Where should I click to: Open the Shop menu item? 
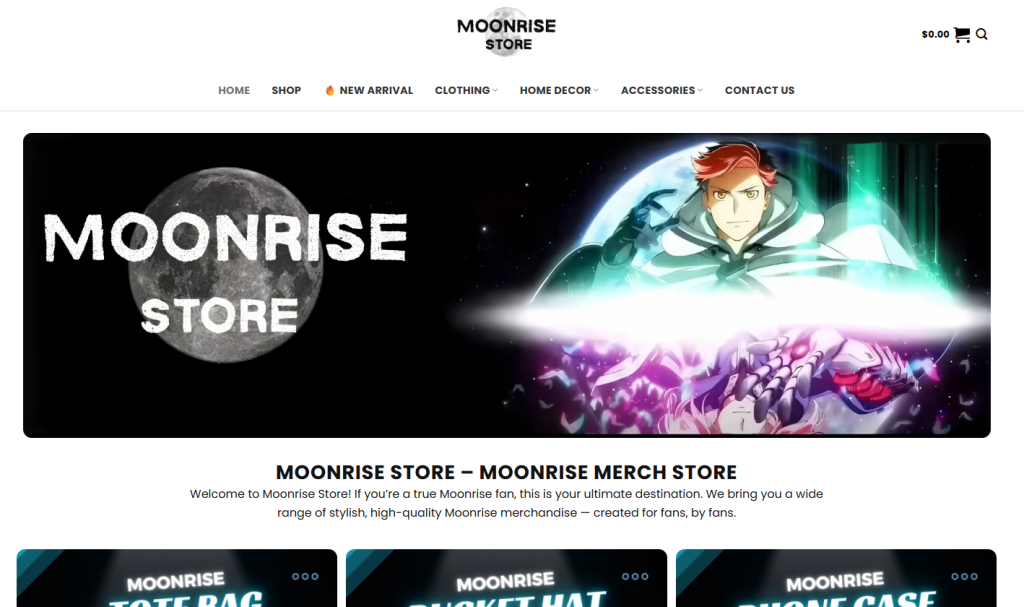pos(286,90)
